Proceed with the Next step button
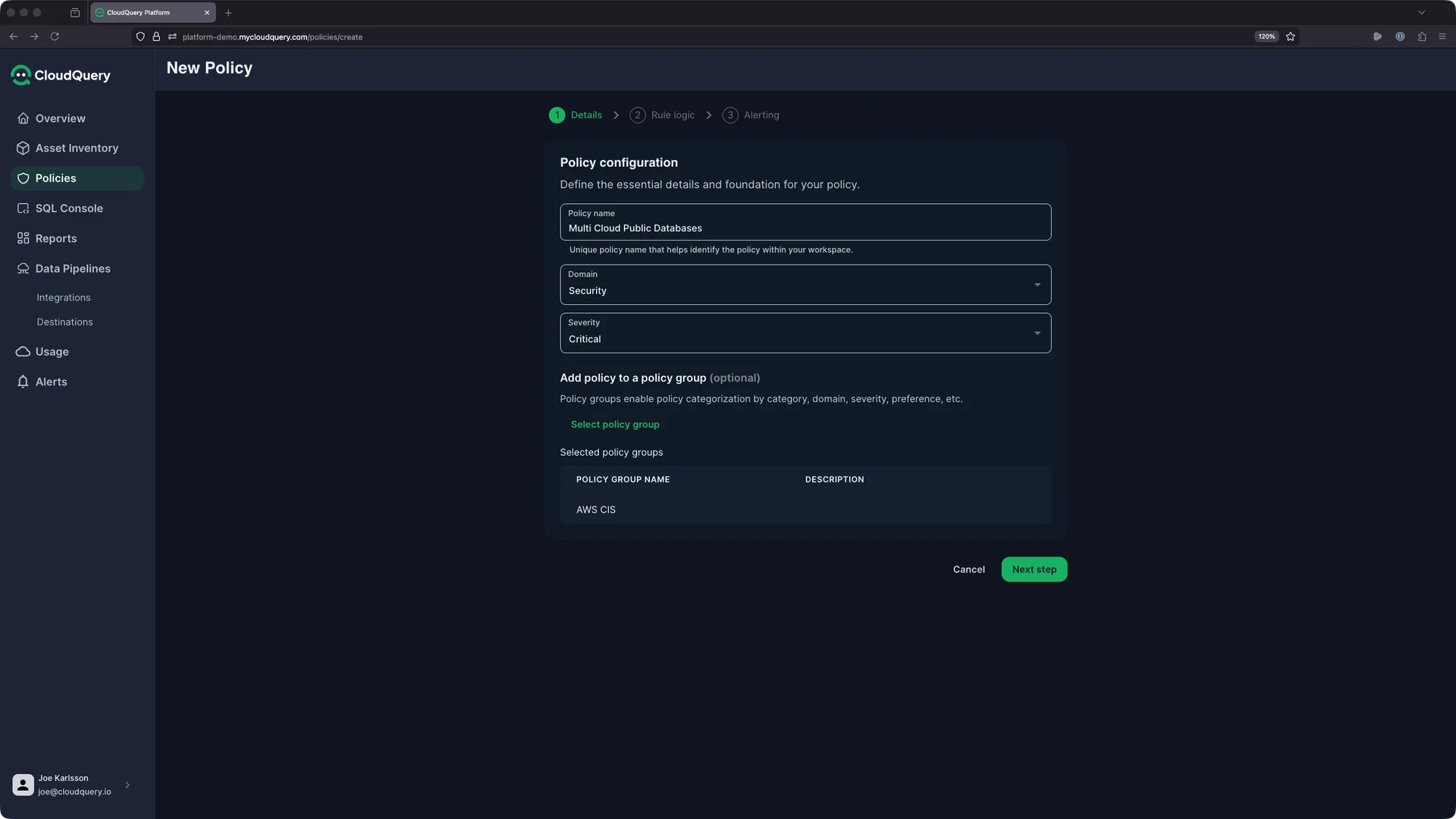 click(1034, 570)
